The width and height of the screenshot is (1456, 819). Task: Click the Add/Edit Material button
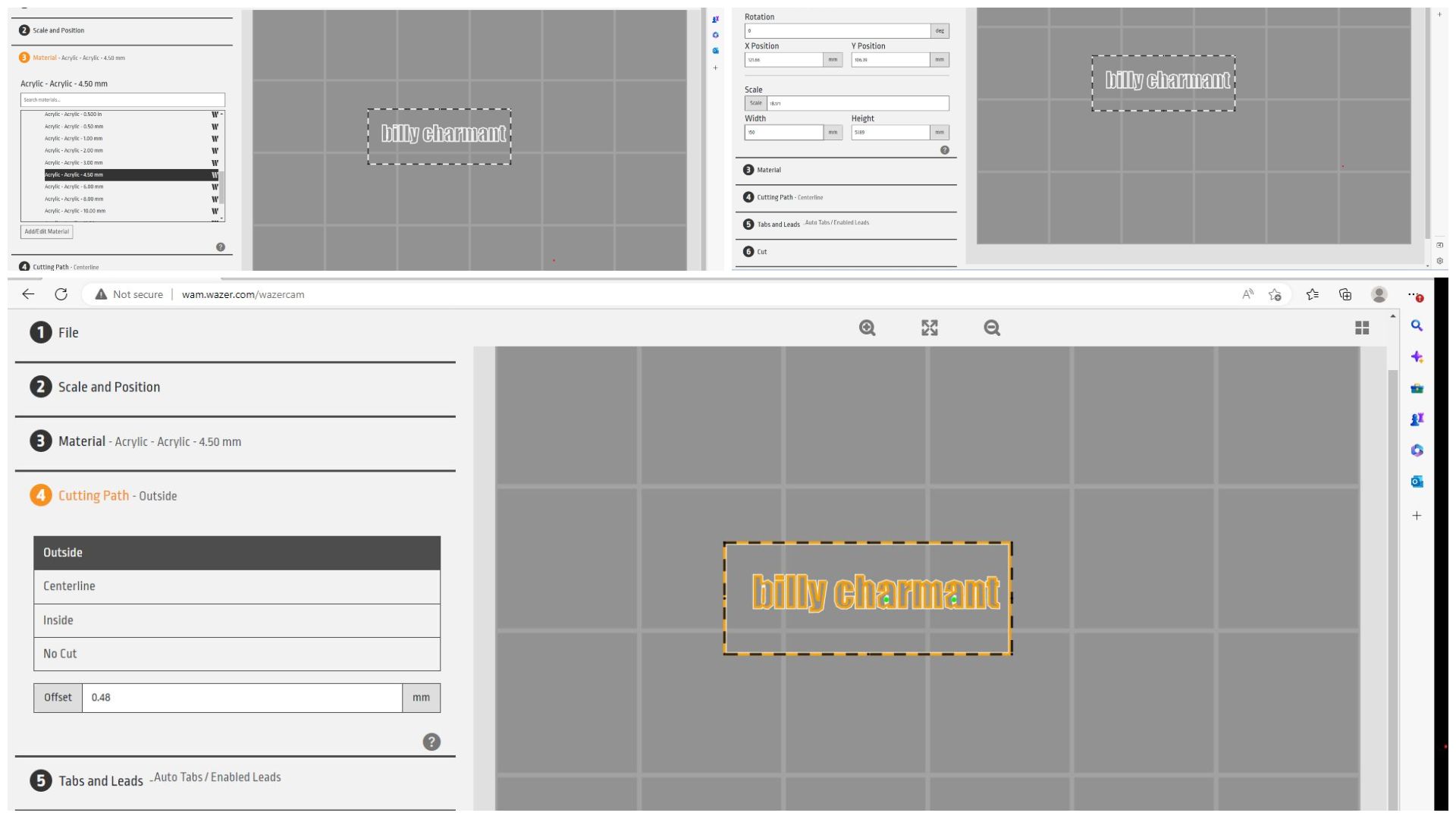point(47,232)
